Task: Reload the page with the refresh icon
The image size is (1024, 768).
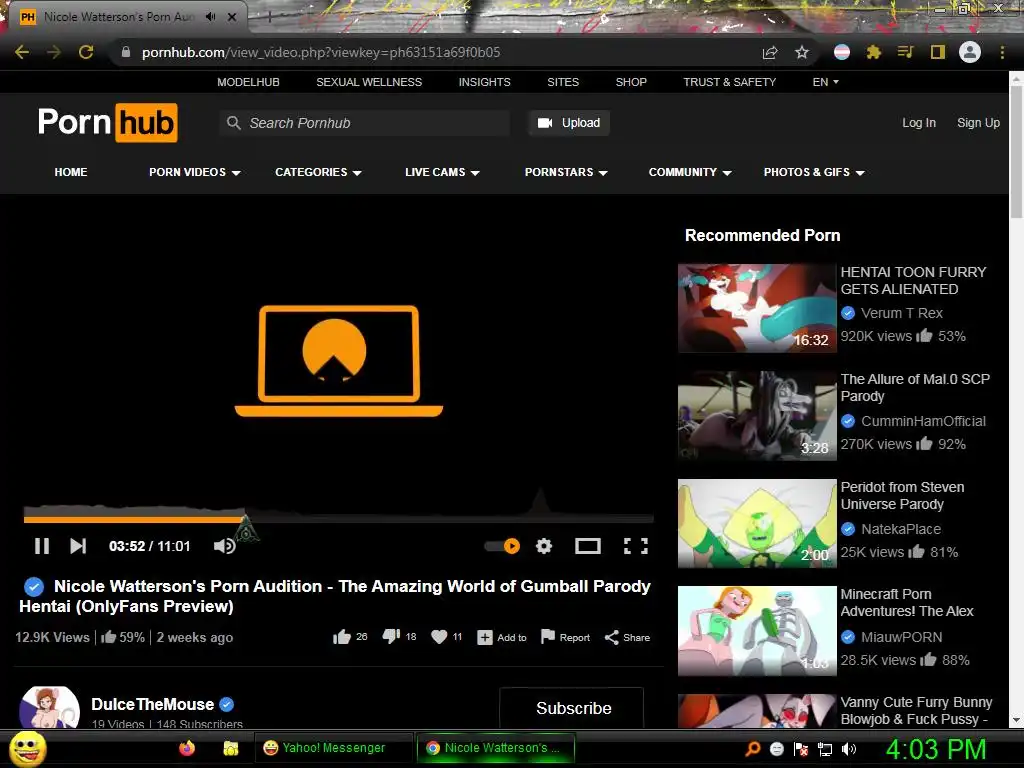Action: click(x=86, y=52)
